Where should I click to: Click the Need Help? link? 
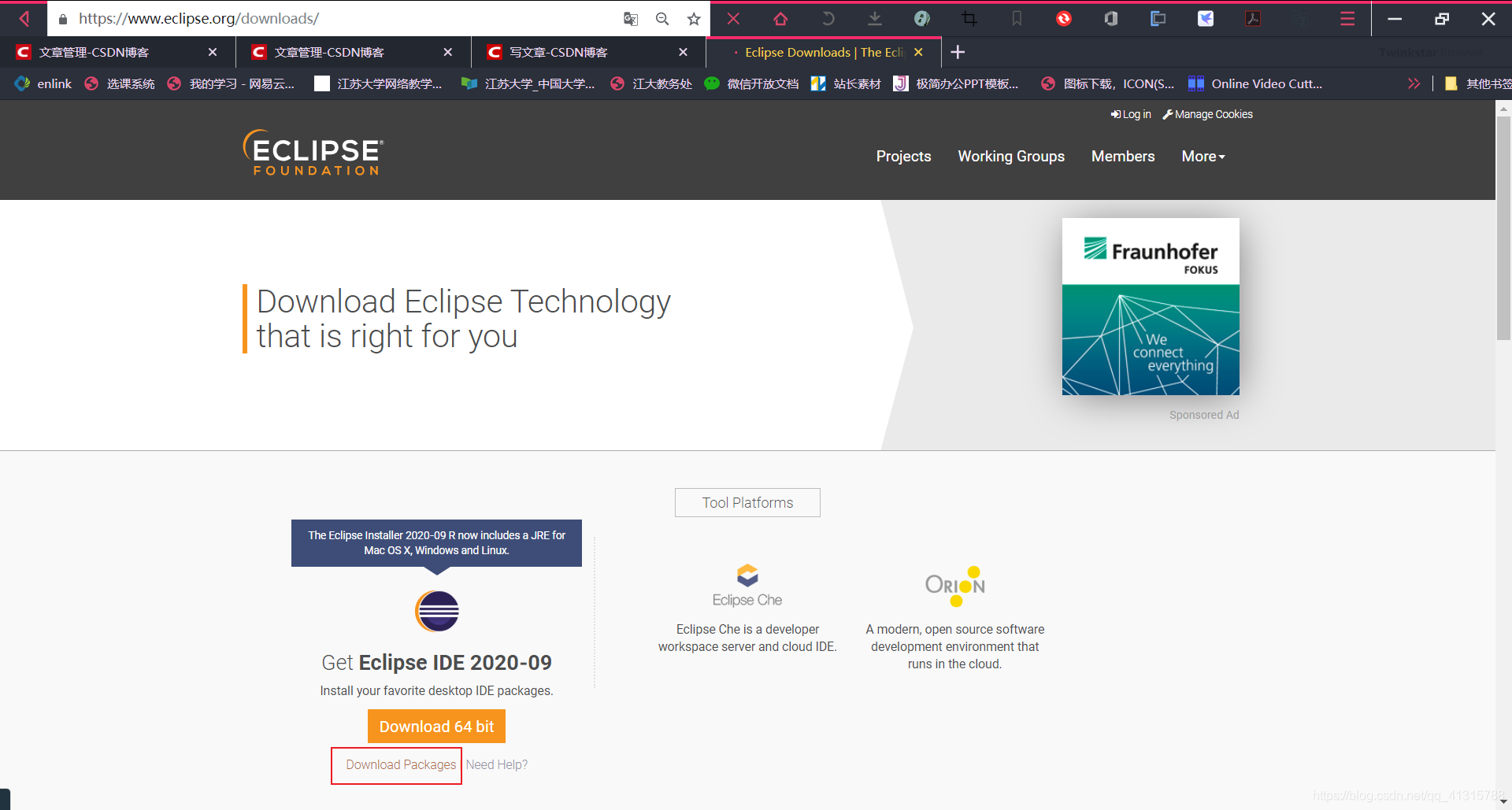(496, 764)
